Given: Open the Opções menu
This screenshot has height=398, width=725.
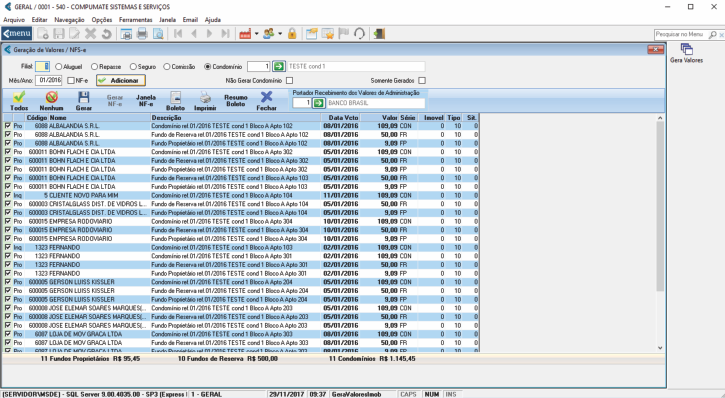Looking at the screenshot, I should click(x=102, y=20).
